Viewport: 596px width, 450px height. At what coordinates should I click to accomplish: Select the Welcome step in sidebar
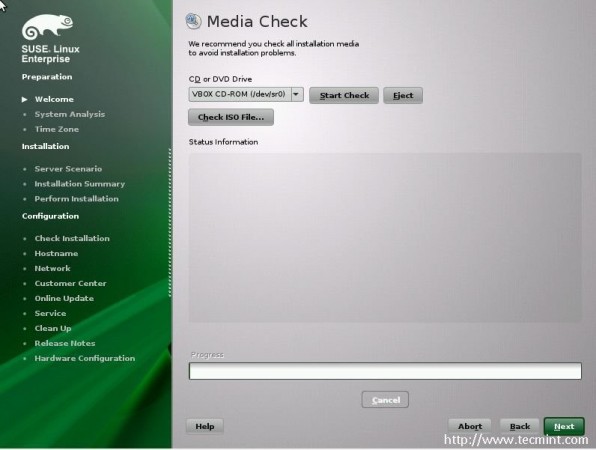pos(54,99)
